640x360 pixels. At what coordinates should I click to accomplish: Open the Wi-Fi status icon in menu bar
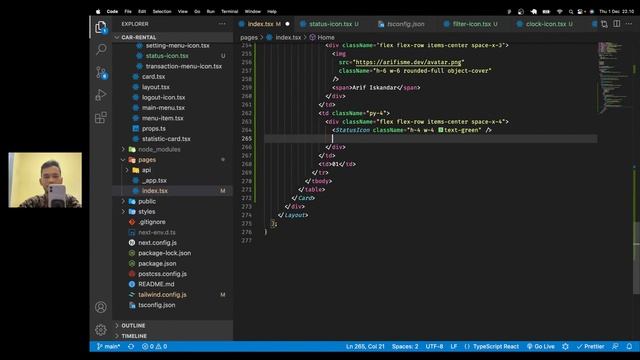click(x=560, y=11)
